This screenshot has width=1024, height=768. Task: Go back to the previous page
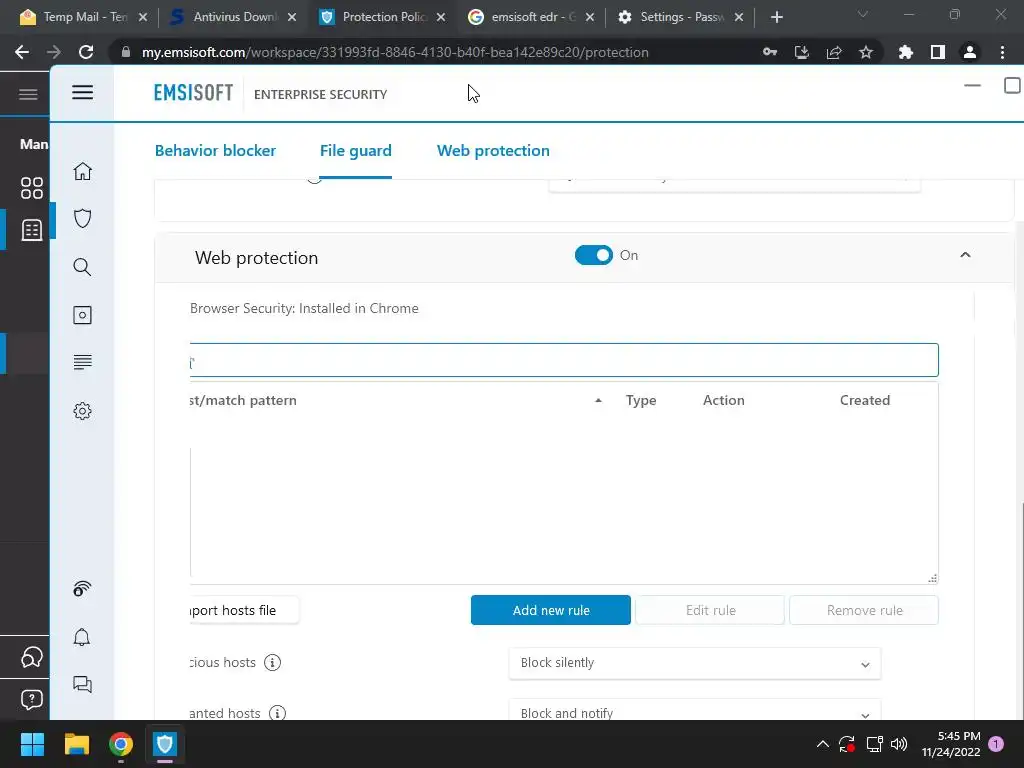[22, 52]
